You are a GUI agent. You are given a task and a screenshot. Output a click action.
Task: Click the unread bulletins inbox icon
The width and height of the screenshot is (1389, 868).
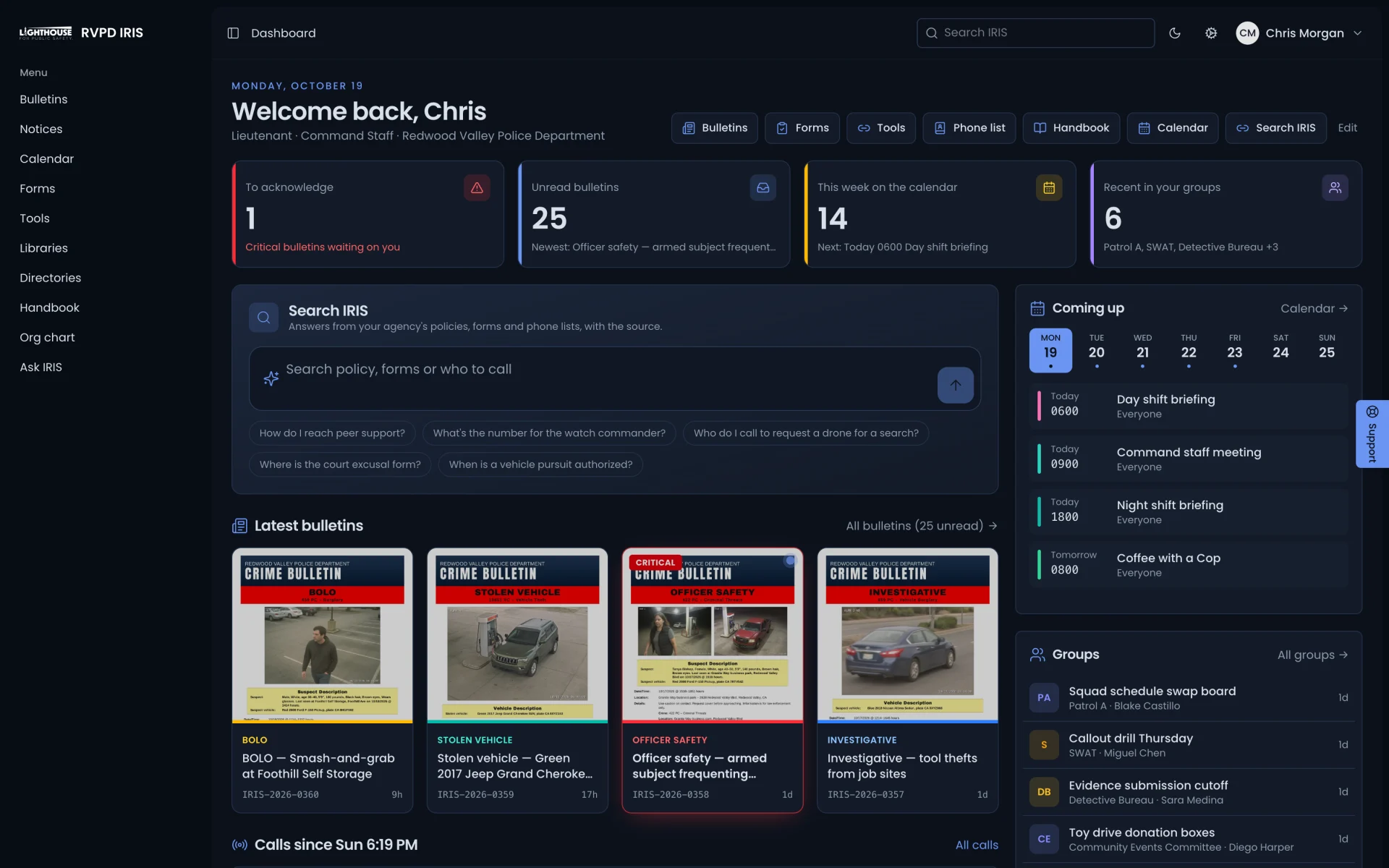click(763, 188)
